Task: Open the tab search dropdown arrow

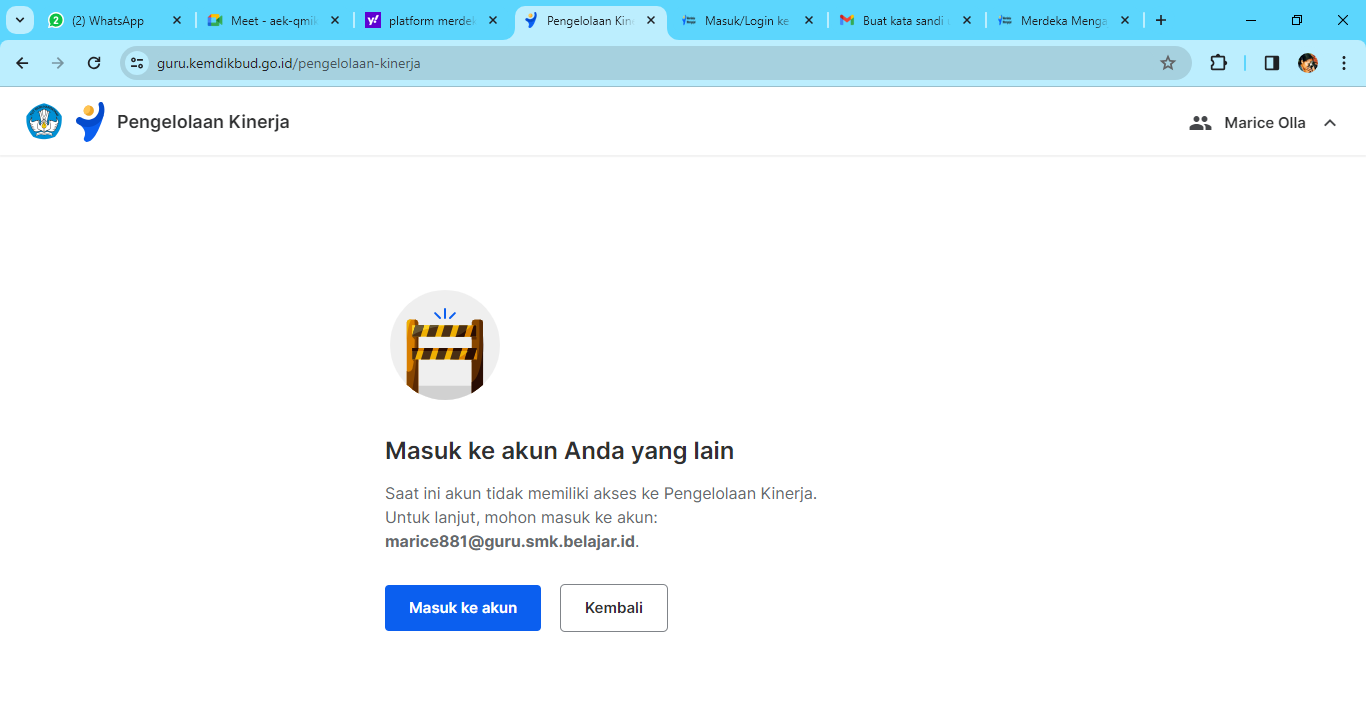Action: tap(19, 20)
